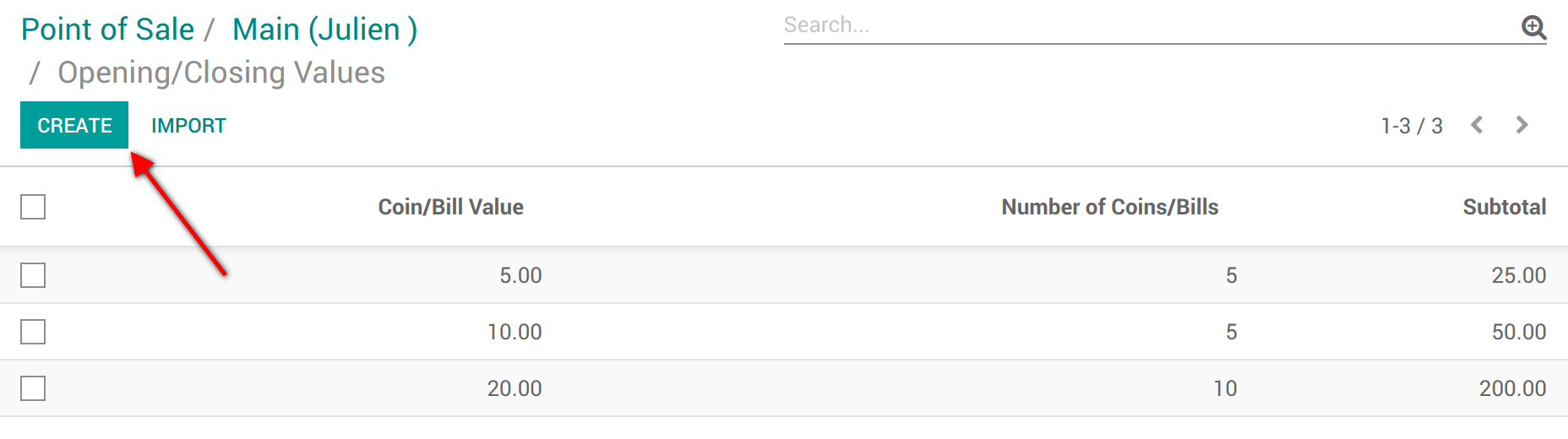This screenshot has height=439, width=1568.
Task: Sort by Coin/Bill Value column
Action: pyautogui.click(x=450, y=207)
